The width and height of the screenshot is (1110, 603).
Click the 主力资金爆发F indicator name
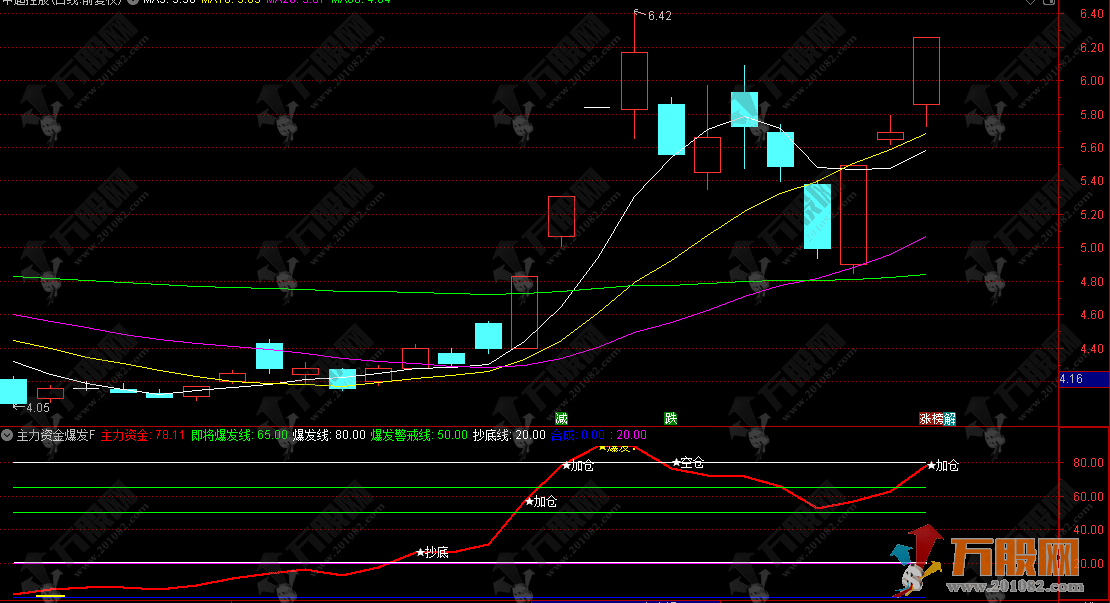55,435
